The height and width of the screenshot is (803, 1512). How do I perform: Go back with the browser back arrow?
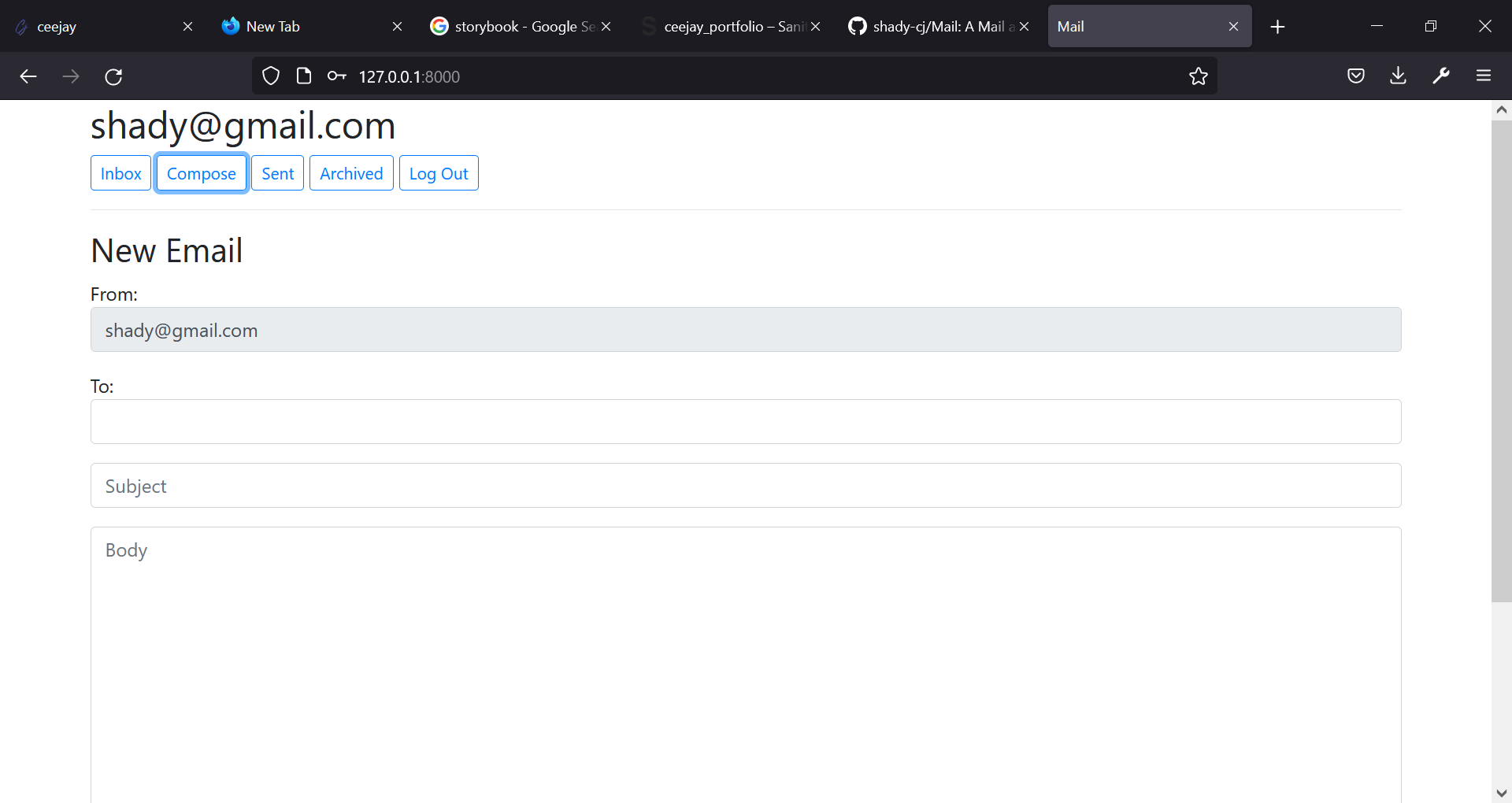pos(28,76)
